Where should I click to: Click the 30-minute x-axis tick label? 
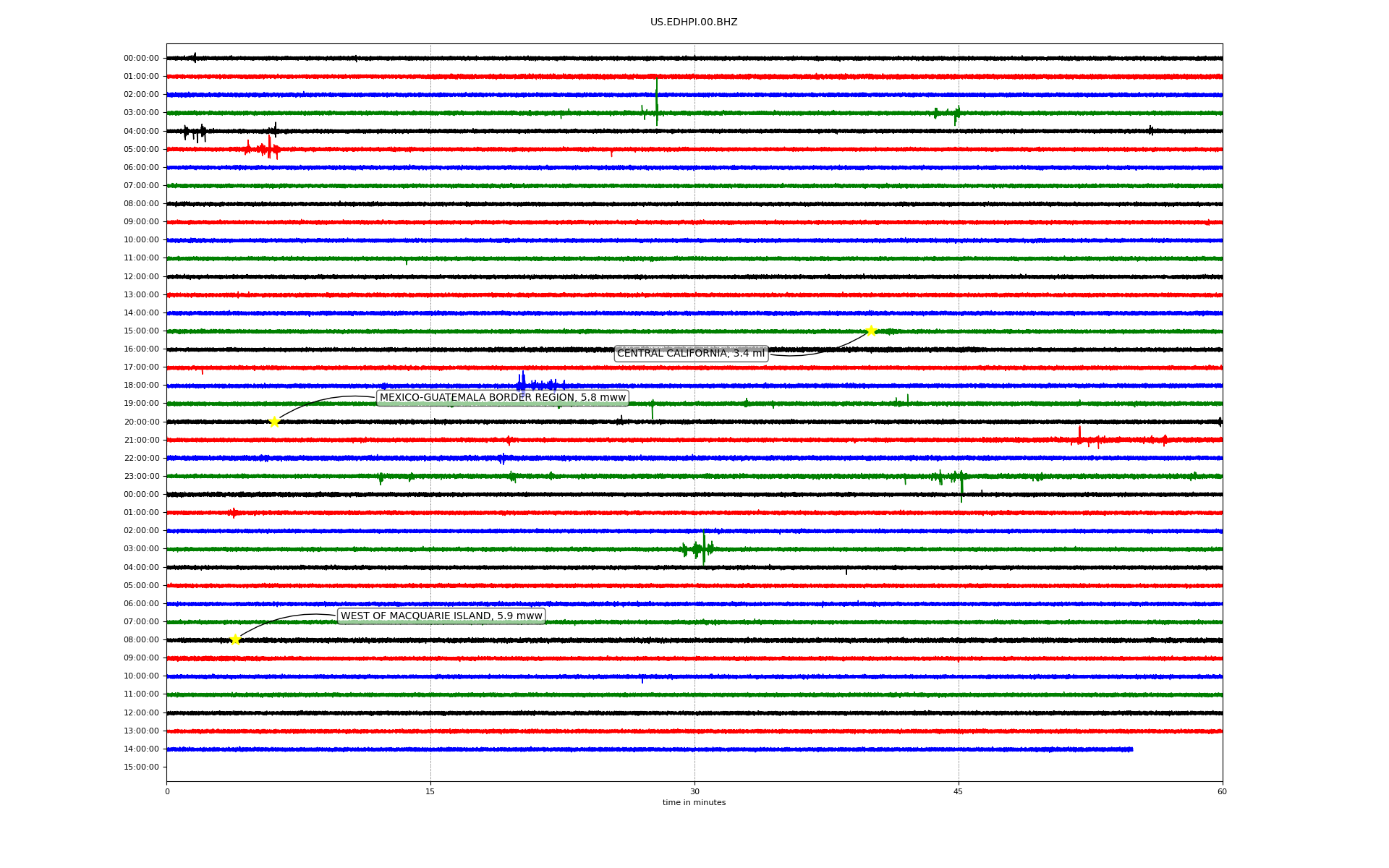694,791
